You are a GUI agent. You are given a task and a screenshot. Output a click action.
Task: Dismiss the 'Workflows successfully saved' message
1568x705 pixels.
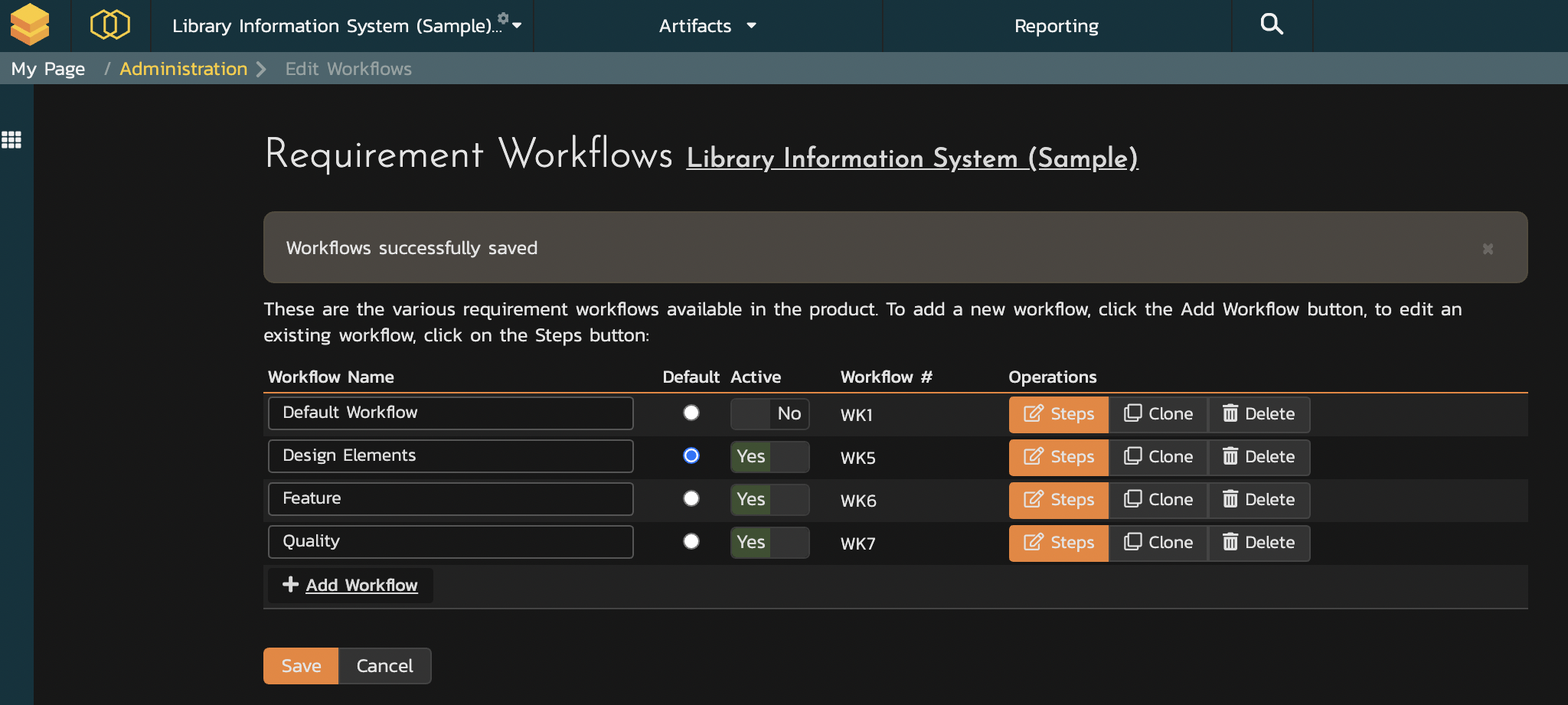coord(1488,249)
